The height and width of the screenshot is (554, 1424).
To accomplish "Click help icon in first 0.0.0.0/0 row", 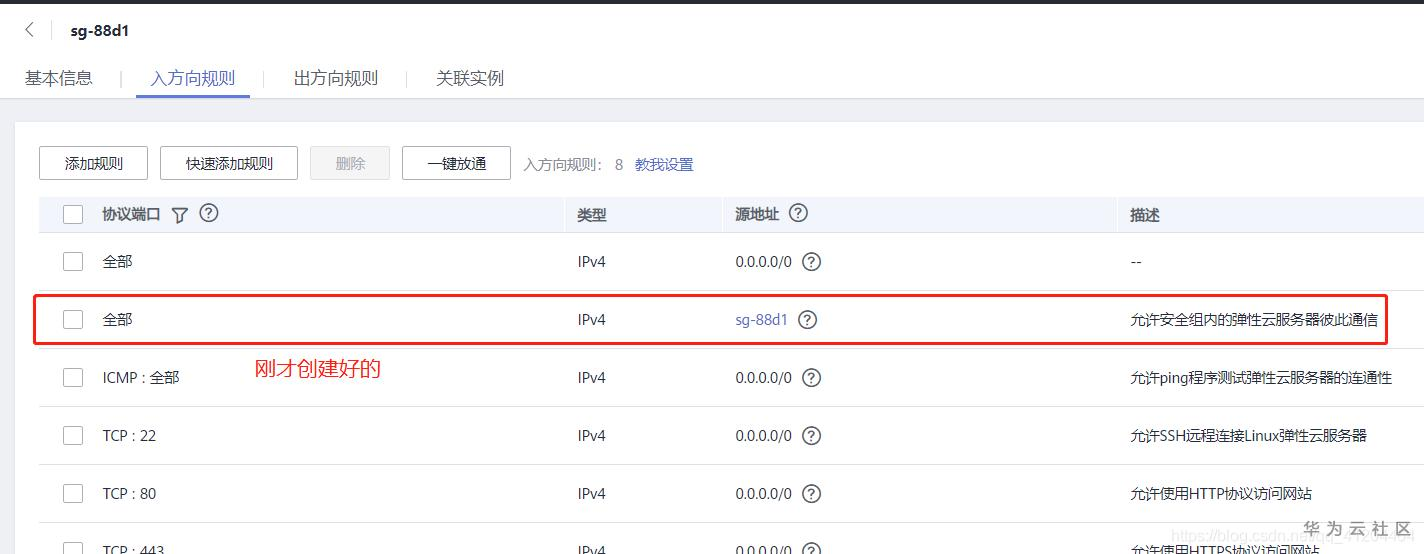I will coord(812,262).
